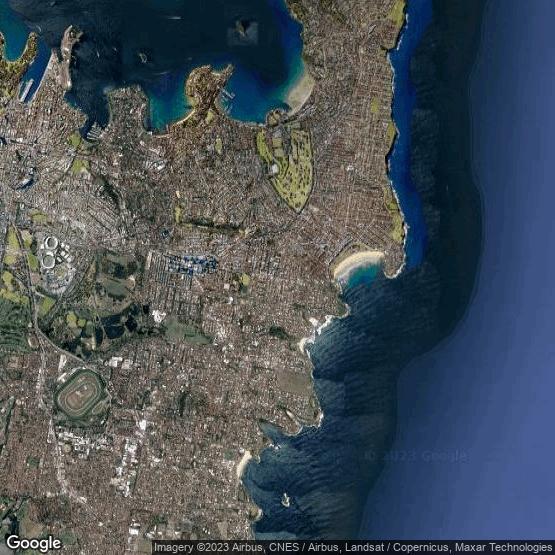The image size is (555, 555).
Task: Click the green clifftop park on headland
Action: pos(395,217)
